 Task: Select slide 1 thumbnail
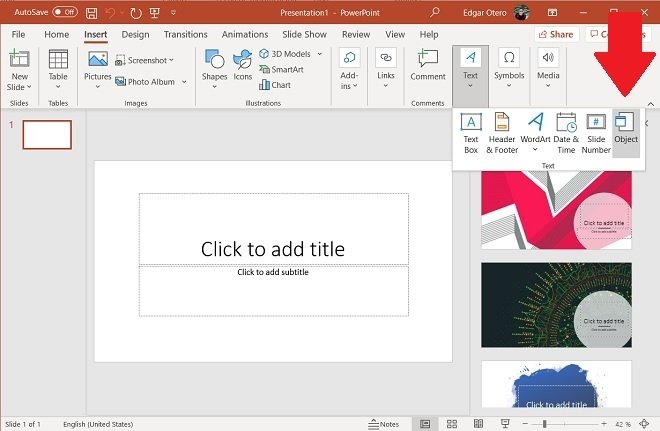point(47,135)
